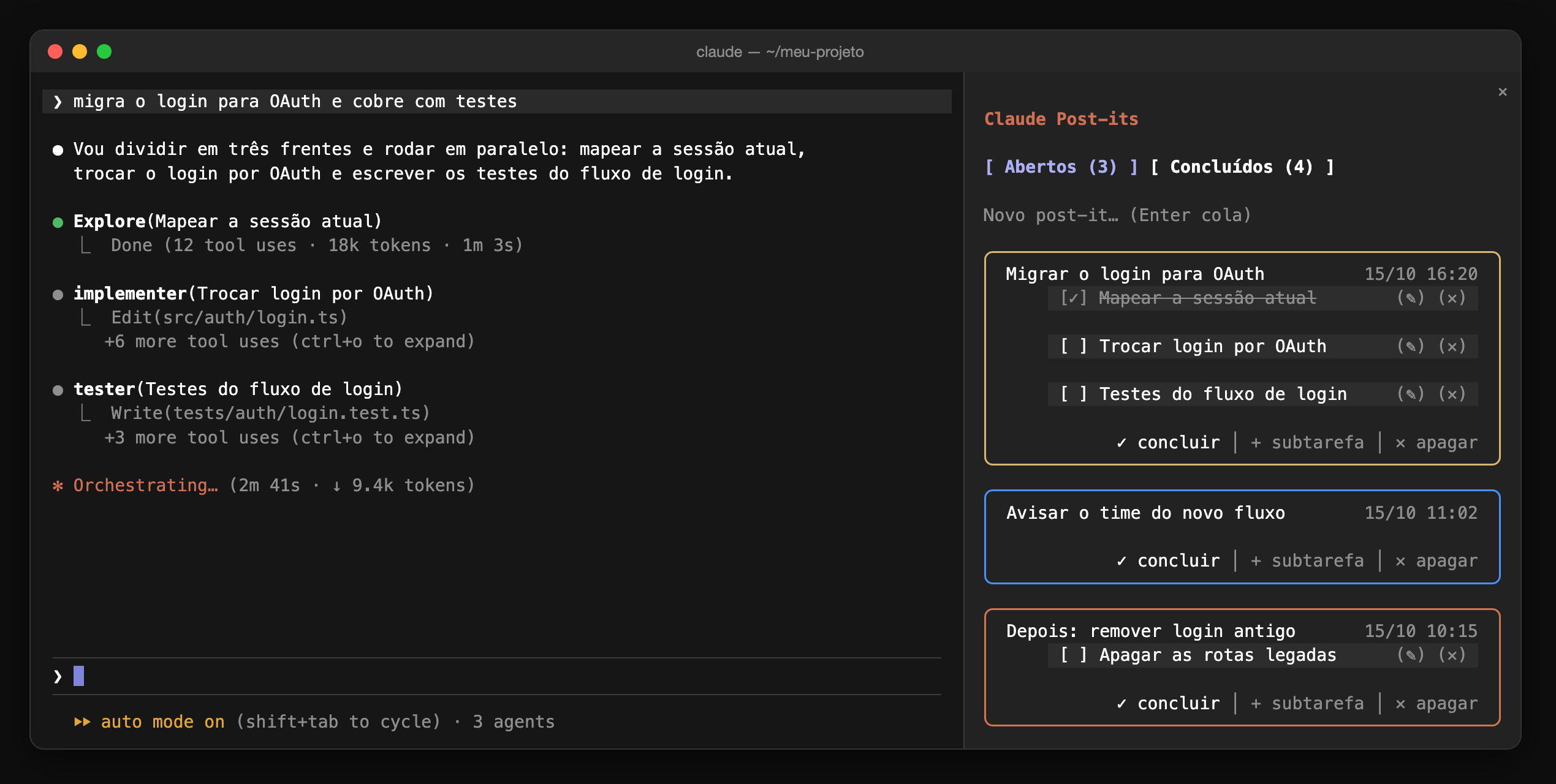The width and height of the screenshot is (1556, 784).
Task: Conclude the Depois: remover login antigo post-it
Action: pyautogui.click(x=1168, y=703)
